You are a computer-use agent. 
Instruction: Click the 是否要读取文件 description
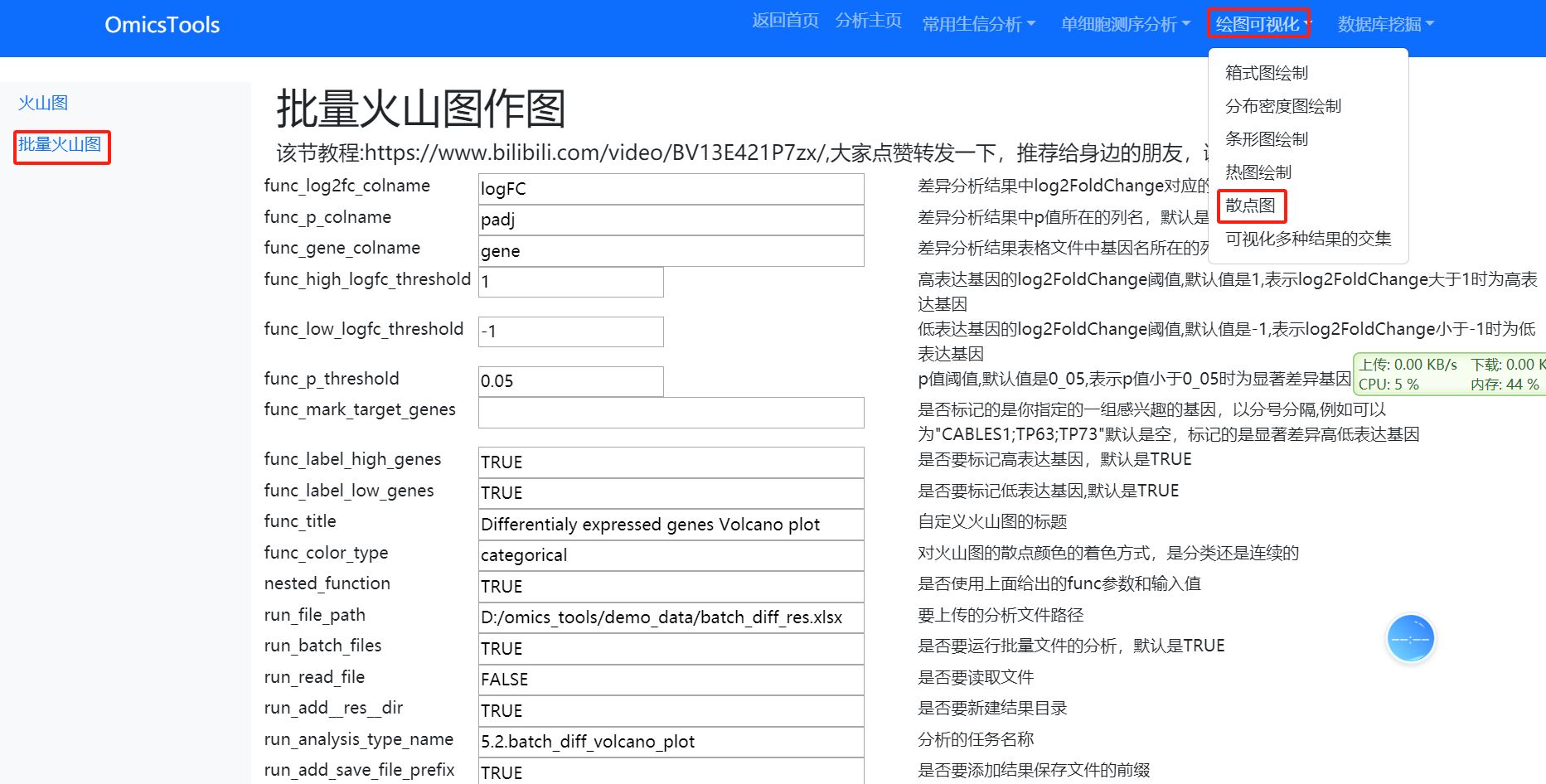pyautogui.click(x=976, y=677)
